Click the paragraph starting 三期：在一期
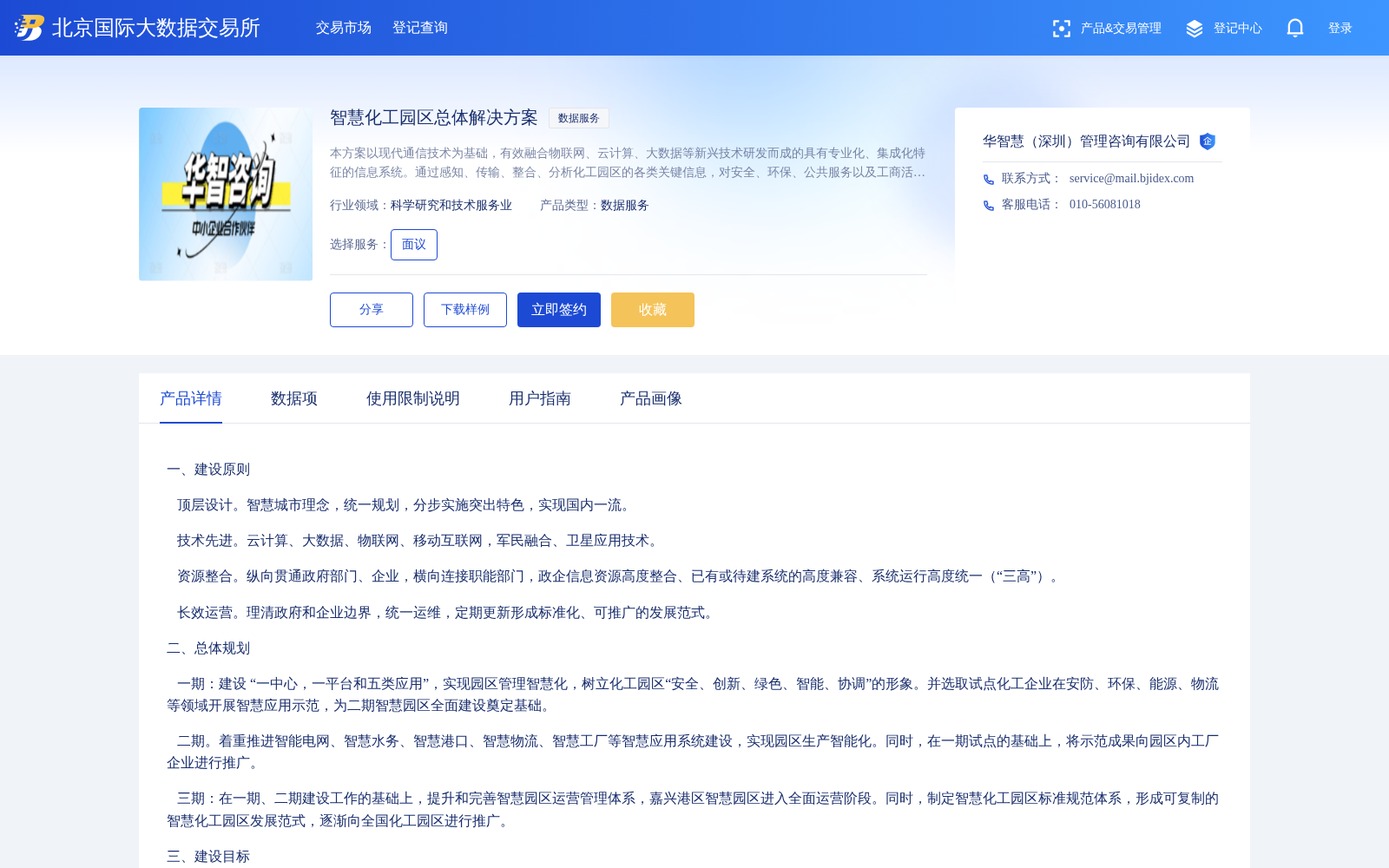 coord(693,810)
